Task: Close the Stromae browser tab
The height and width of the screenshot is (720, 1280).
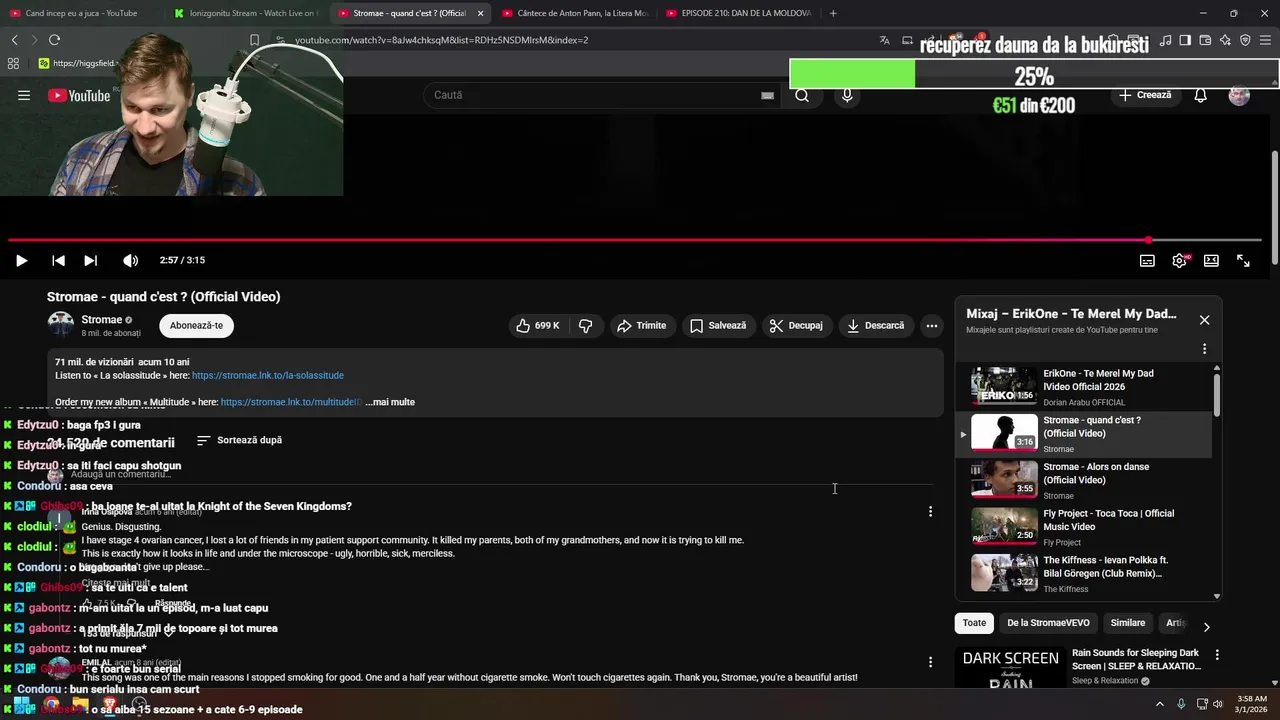Action: click(x=480, y=13)
